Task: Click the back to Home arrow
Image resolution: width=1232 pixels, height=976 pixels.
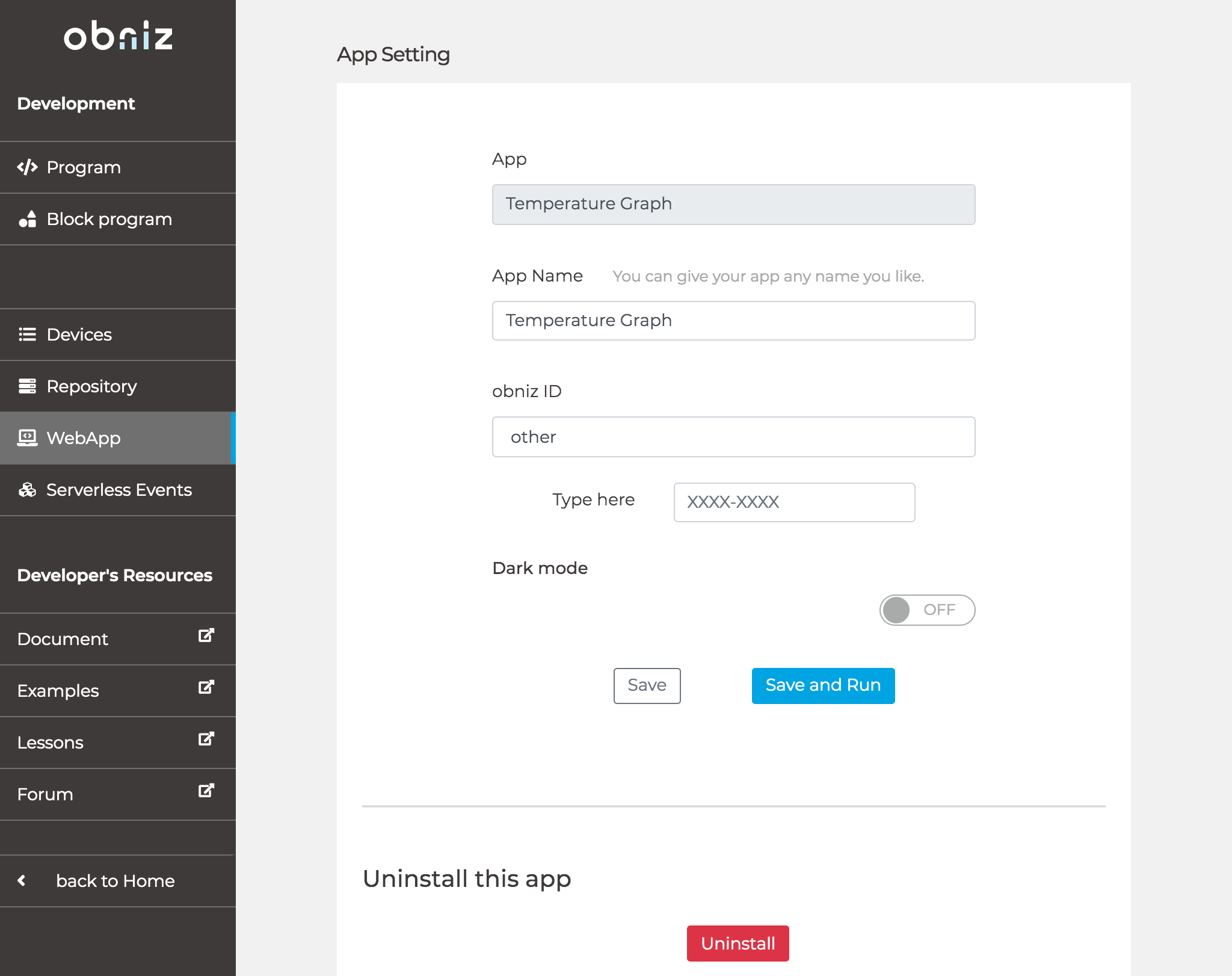Action: (x=22, y=881)
